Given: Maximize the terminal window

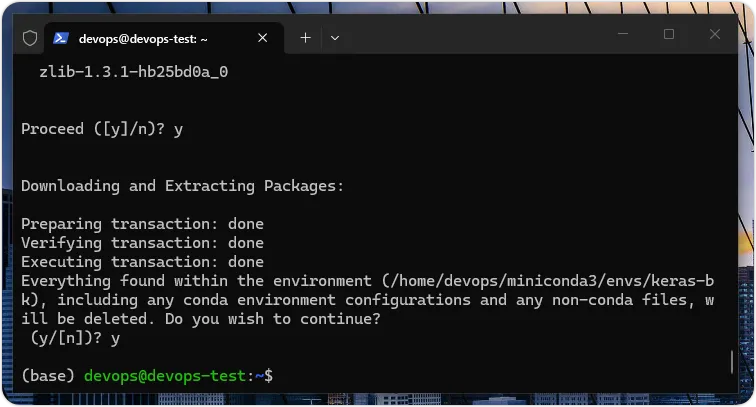Looking at the screenshot, I should tap(669, 34).
